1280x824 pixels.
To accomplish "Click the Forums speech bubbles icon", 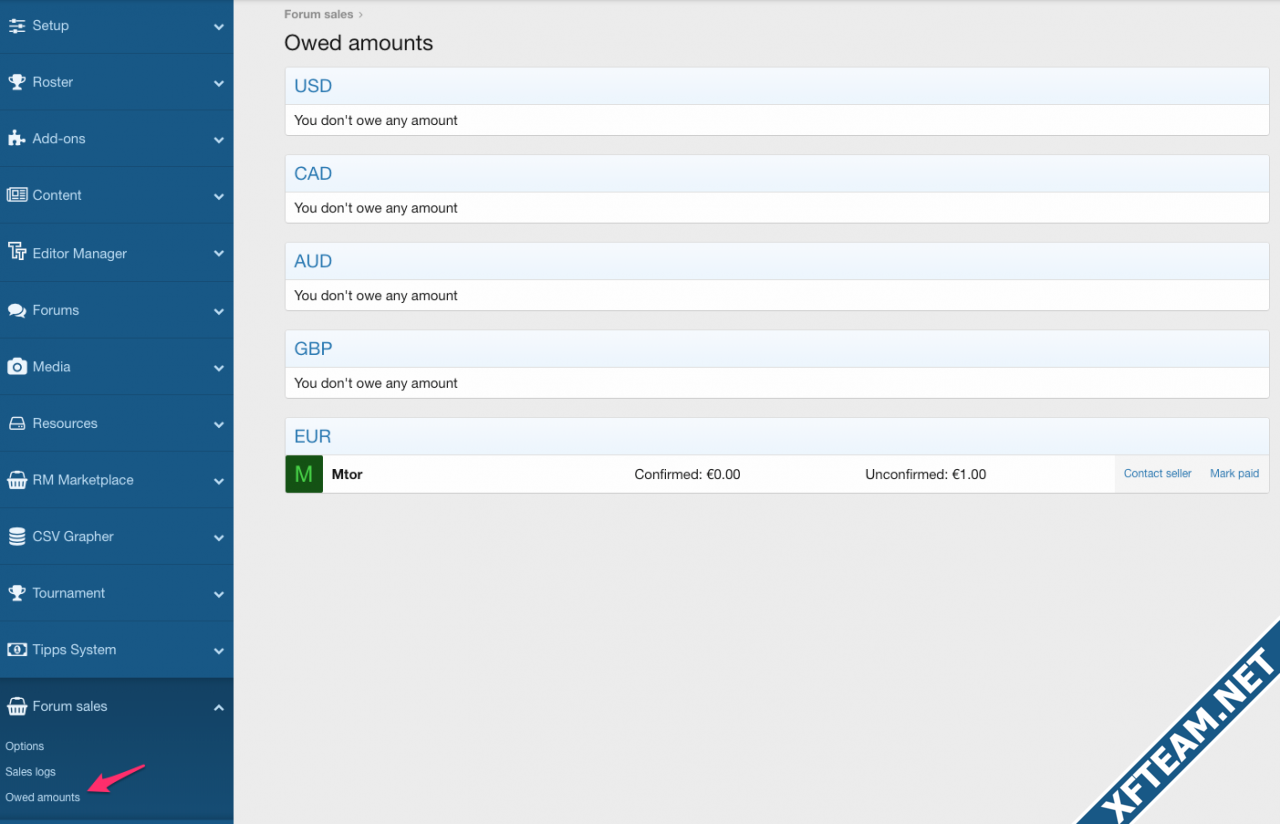I will tap(17, 310).
